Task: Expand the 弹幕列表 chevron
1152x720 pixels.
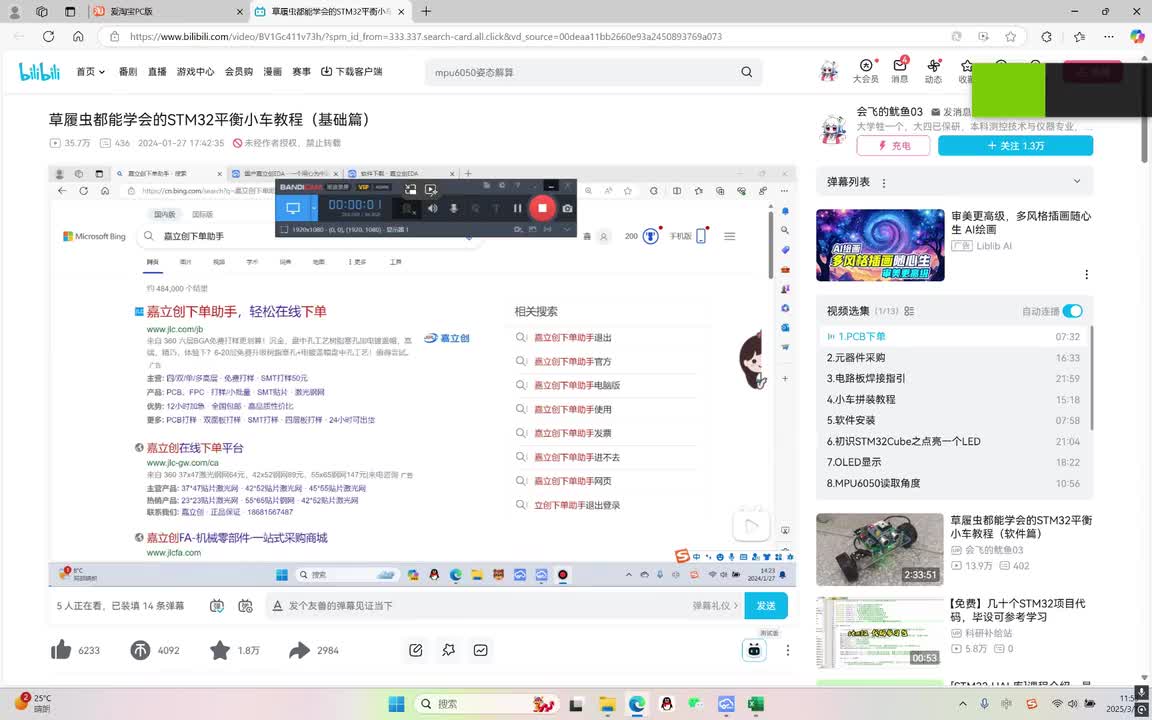Action: tap(1077, 181)
